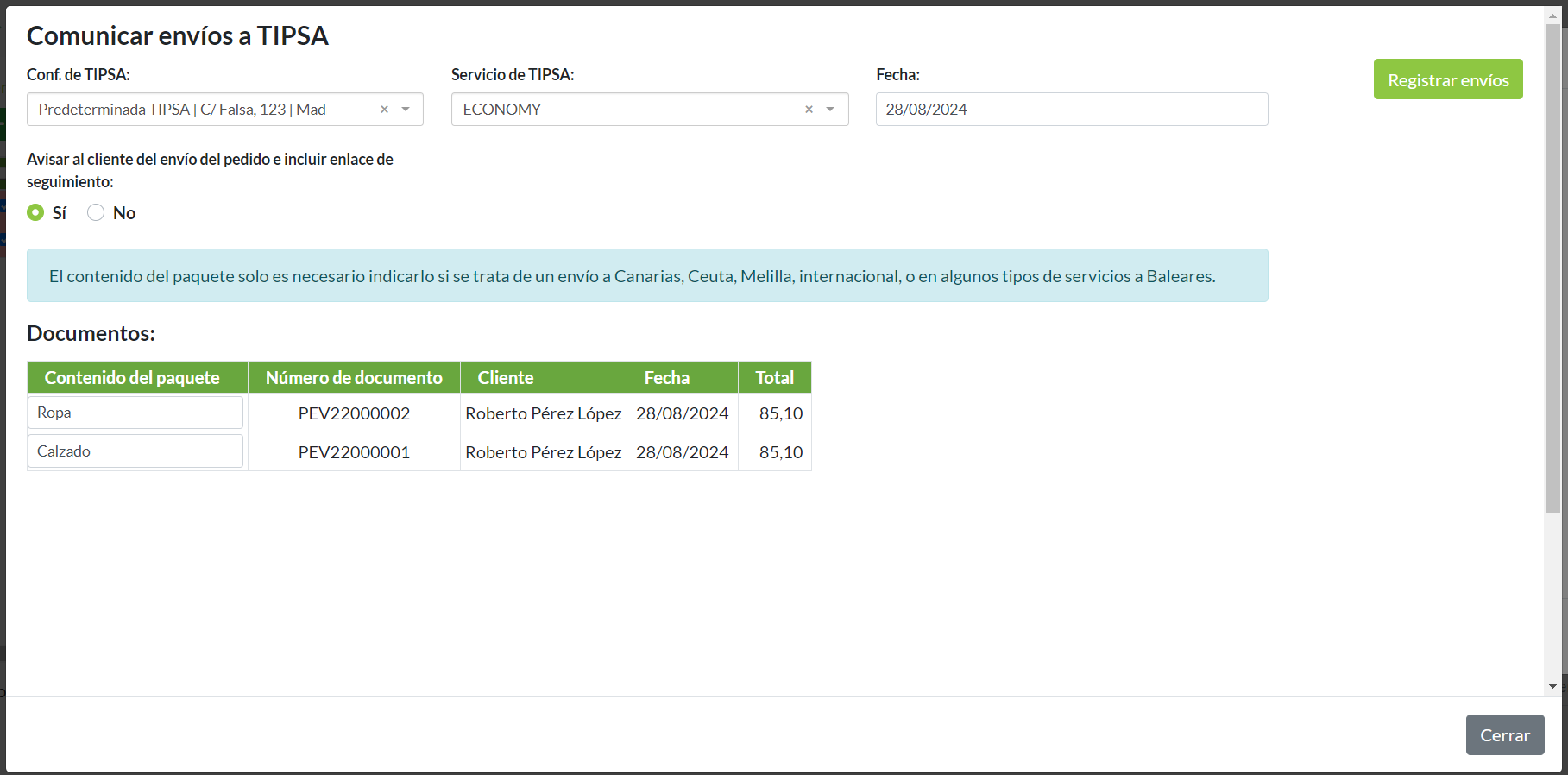Expand the Conf. de TIPSA dropdown arrow
Image resolution: width=1568 pixels, height=775 pixels.
point(406,110)
